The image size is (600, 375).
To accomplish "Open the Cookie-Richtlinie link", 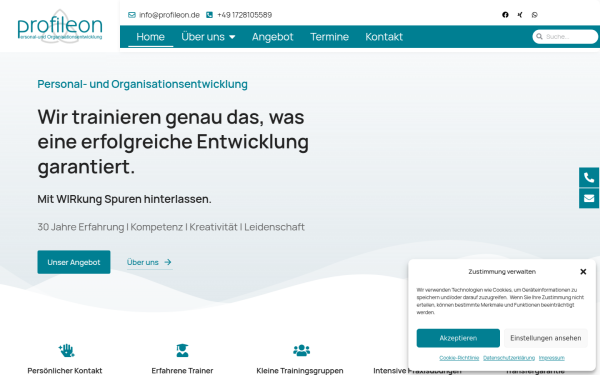I will [459, 358].
